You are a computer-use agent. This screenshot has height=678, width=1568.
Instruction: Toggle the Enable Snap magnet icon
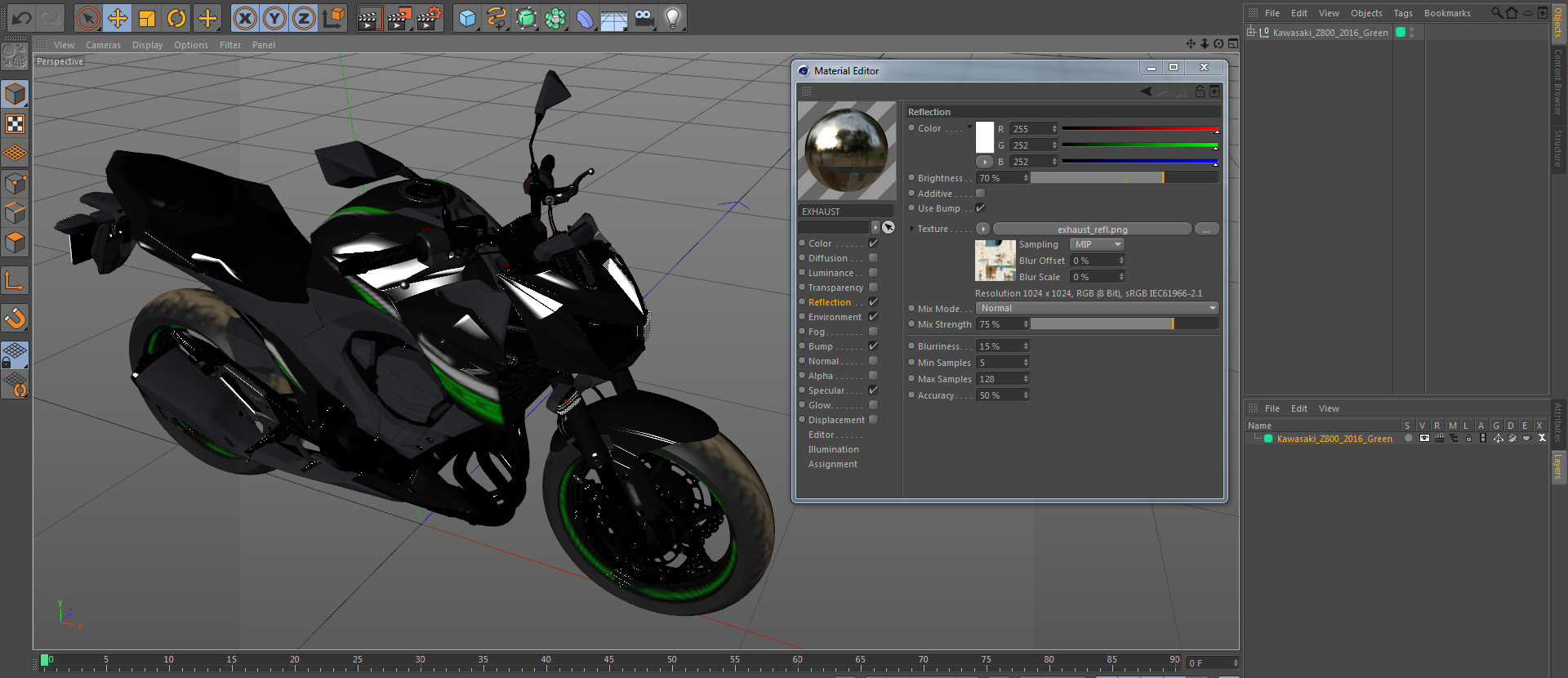(x=15, y=318)
